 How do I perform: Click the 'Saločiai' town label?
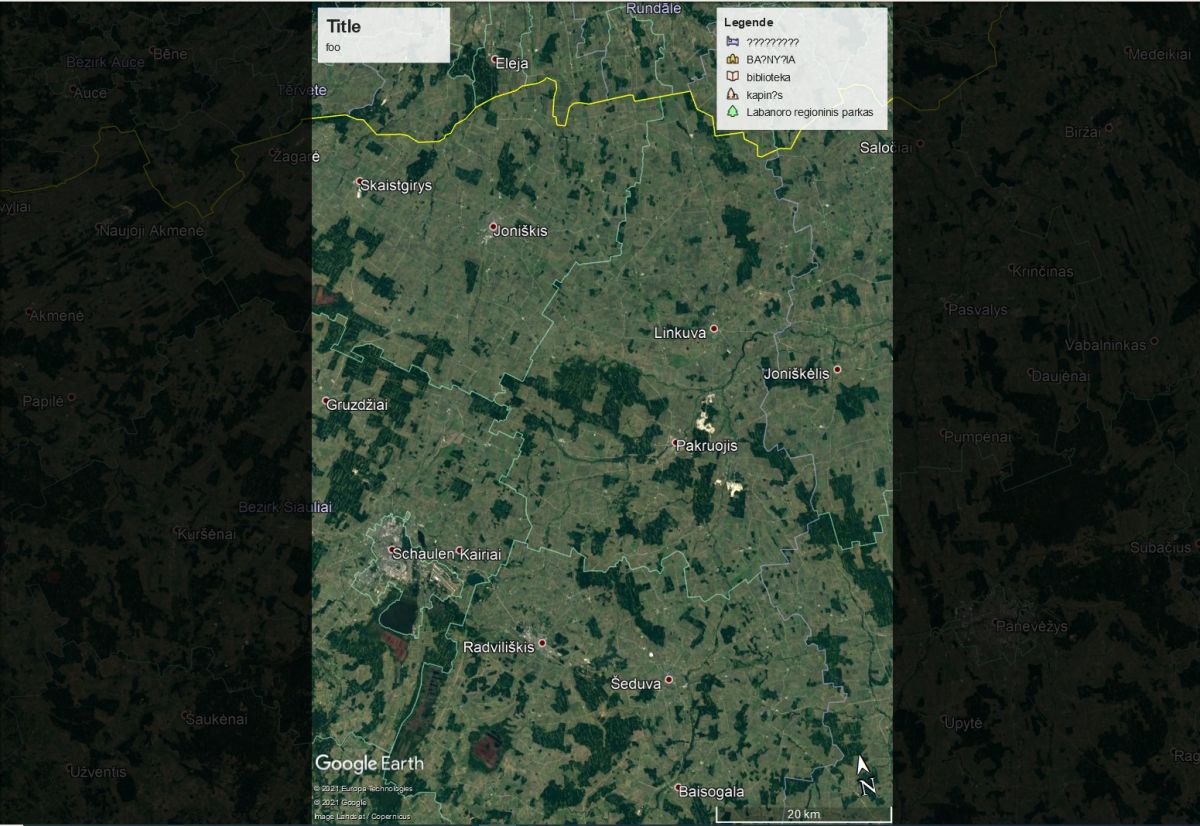click(888, 148)
